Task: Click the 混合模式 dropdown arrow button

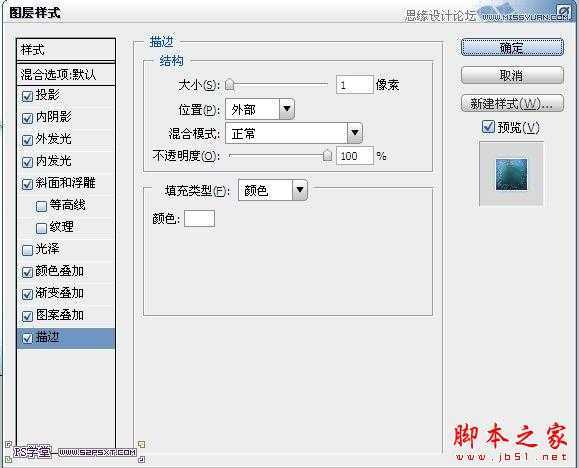Action: (354, 133)
